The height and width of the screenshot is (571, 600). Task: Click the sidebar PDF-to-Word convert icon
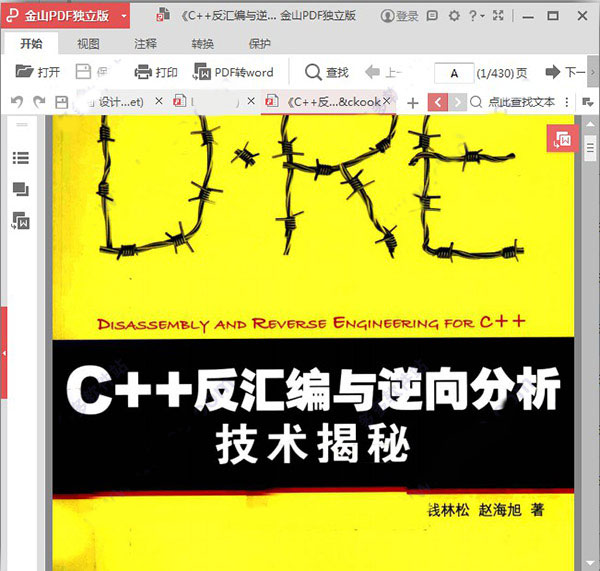pyautogui.click(x=21, y=221)
